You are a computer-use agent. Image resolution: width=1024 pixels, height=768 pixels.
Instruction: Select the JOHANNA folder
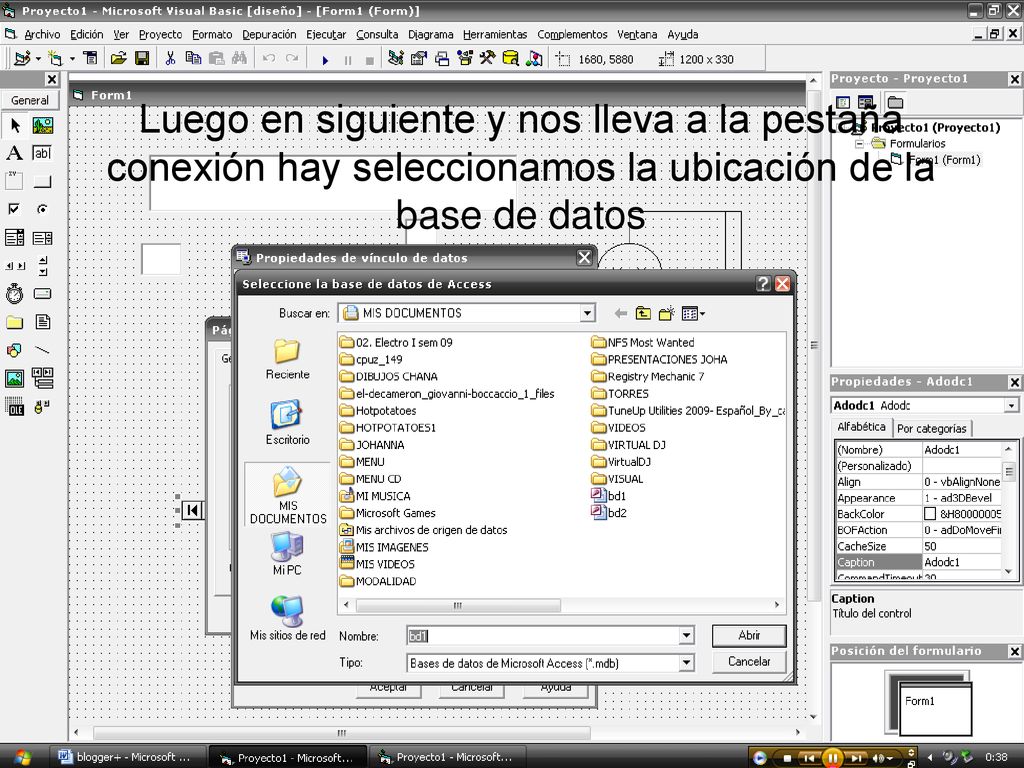tap(372, 445)
